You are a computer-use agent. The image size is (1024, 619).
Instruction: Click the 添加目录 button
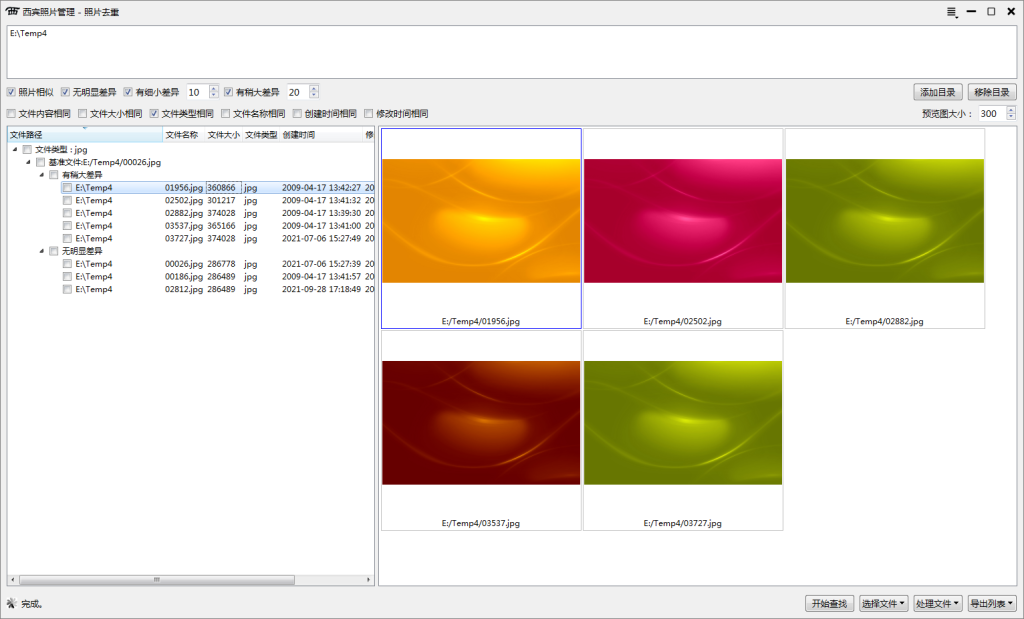click(938, 92)
